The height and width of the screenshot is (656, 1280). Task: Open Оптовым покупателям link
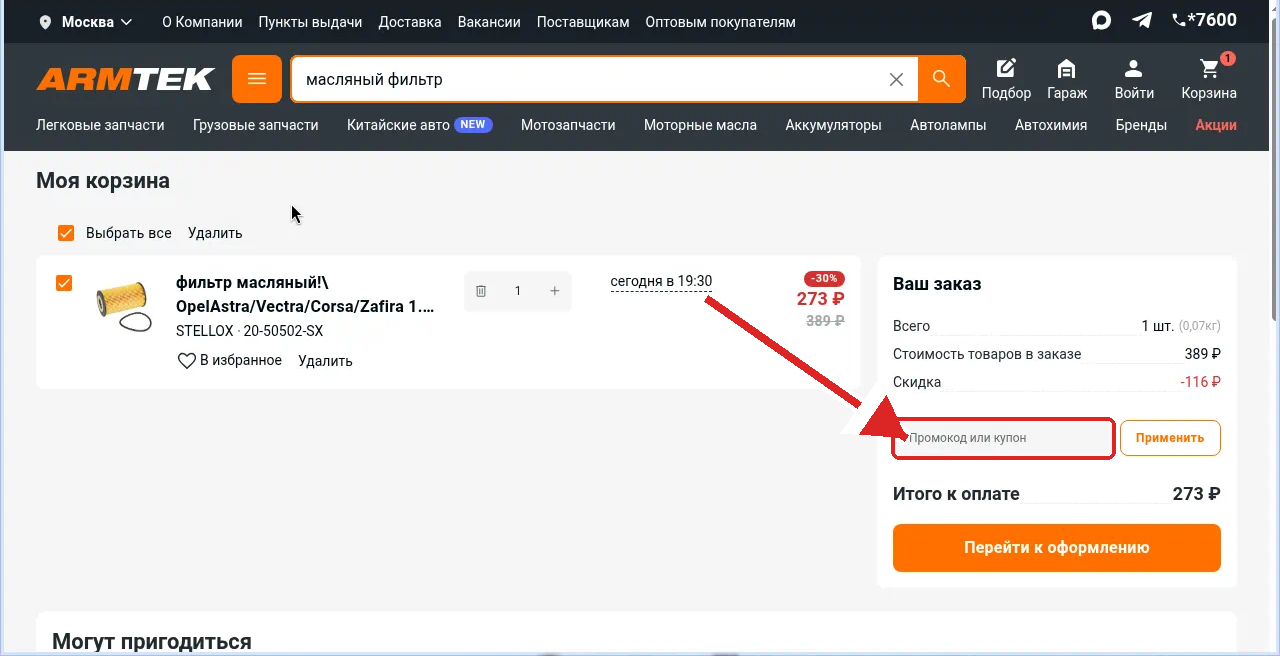pos(720,22)
